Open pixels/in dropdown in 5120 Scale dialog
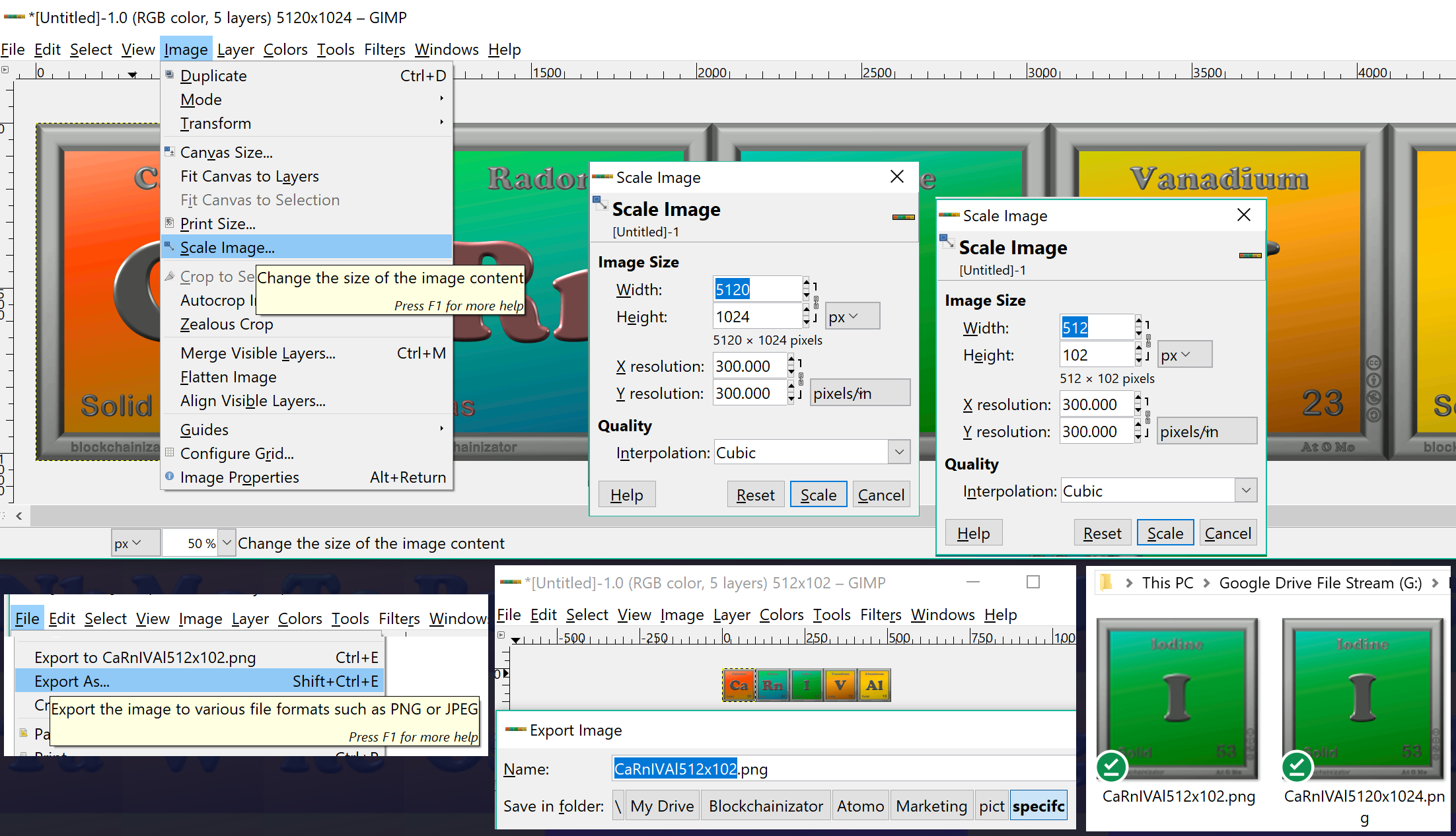Screen dimensions: 1456x836 [859, 393]
